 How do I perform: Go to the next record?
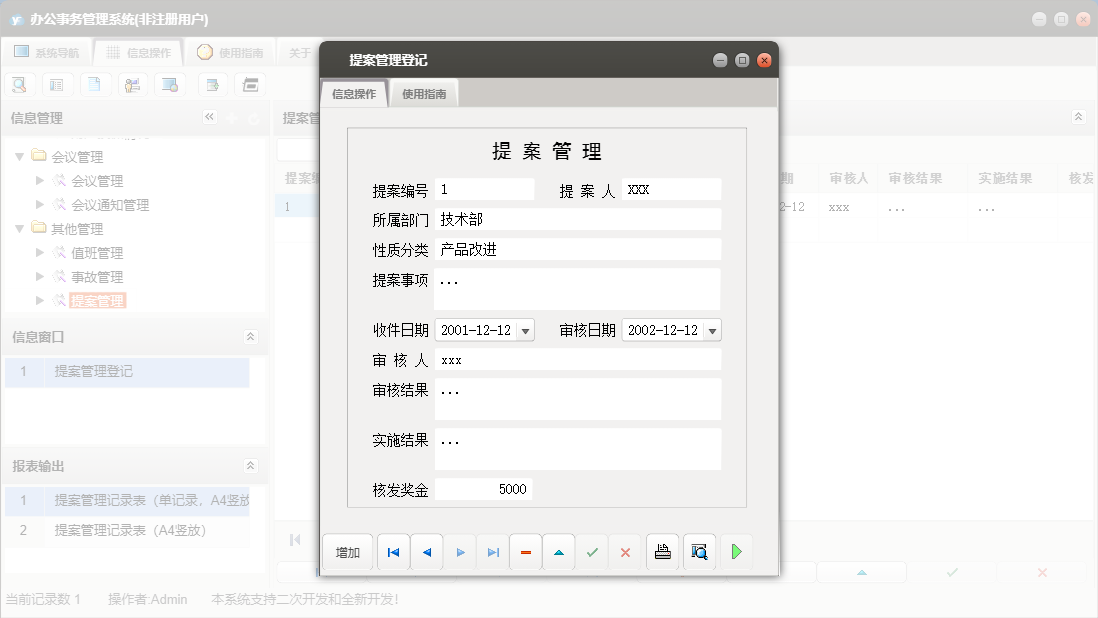coord(459,551)
